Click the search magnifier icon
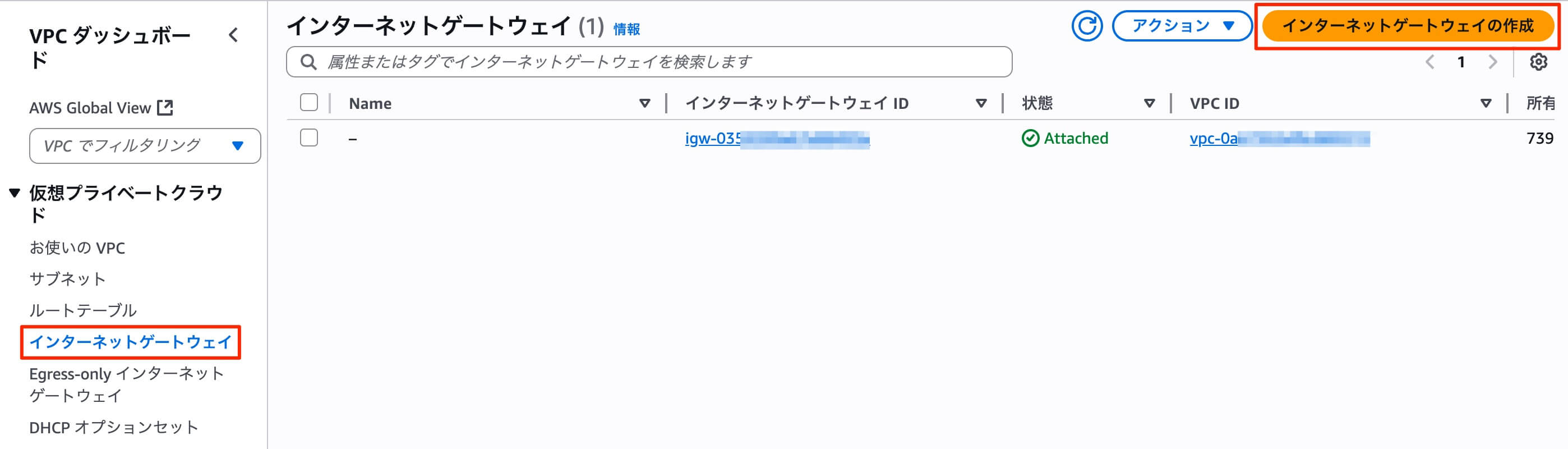The width and height of the screenshot is (1568, 449). tap(308, 62)
